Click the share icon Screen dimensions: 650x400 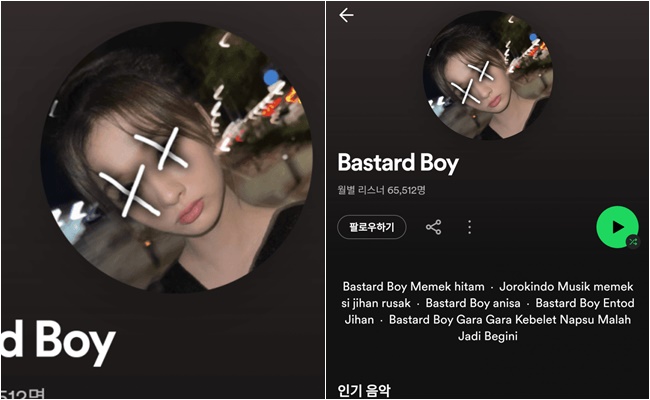coord(434,227)
